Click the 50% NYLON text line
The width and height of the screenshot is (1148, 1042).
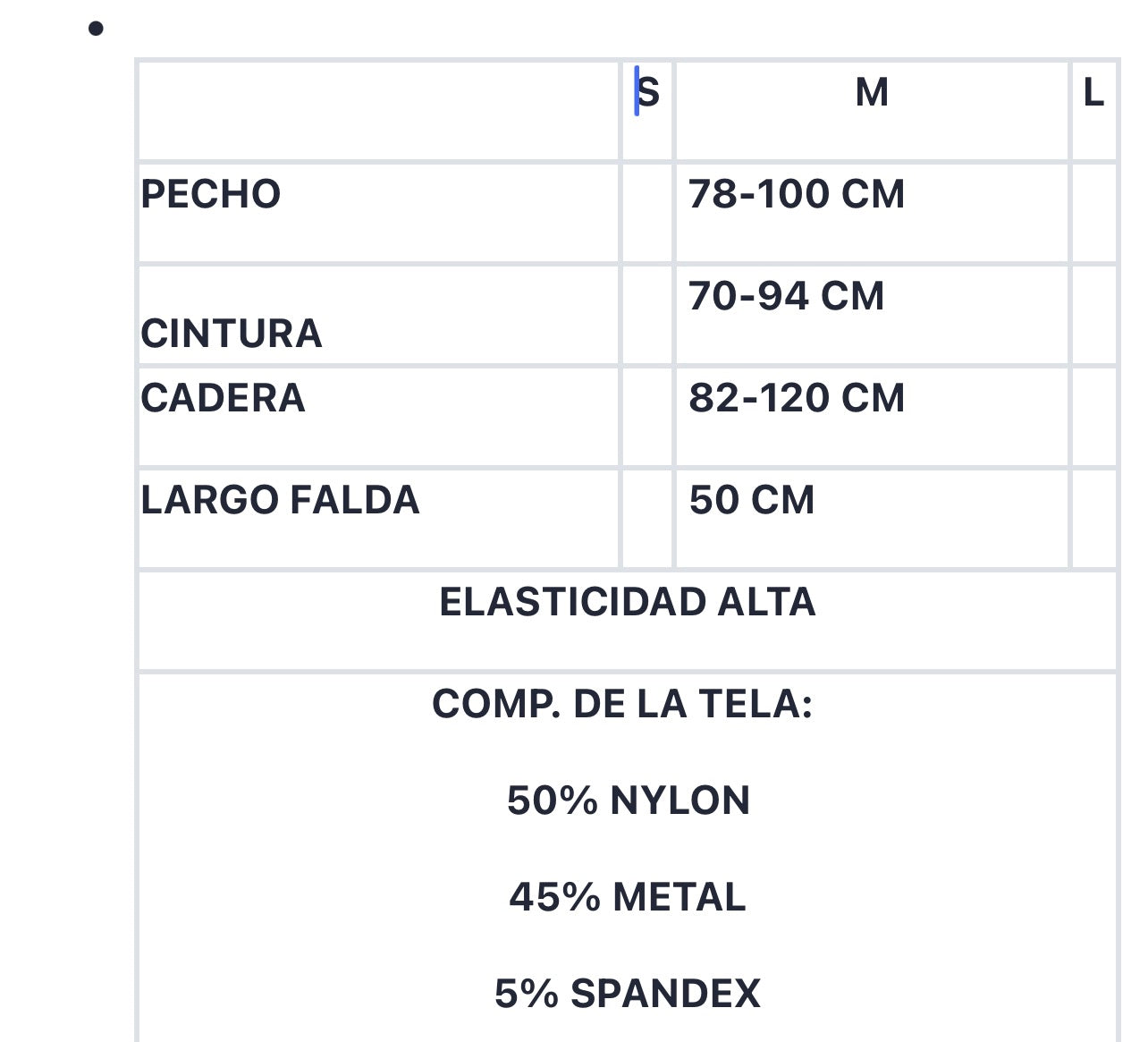pyautogui.click(x=628, y=801)
